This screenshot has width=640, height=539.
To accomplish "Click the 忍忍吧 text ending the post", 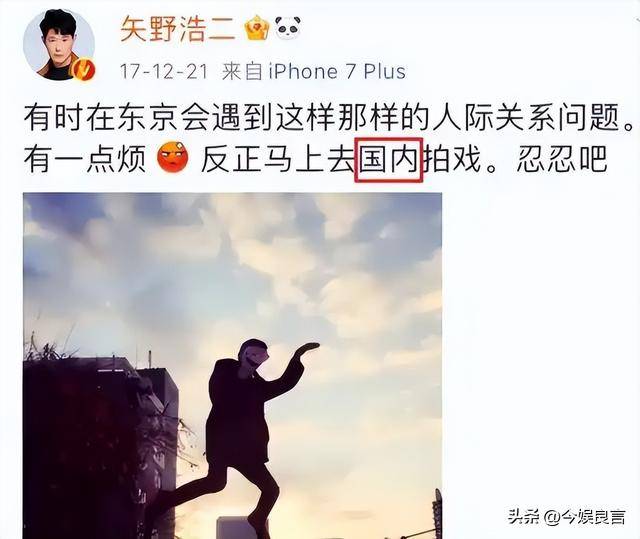I will pos(562,159).
